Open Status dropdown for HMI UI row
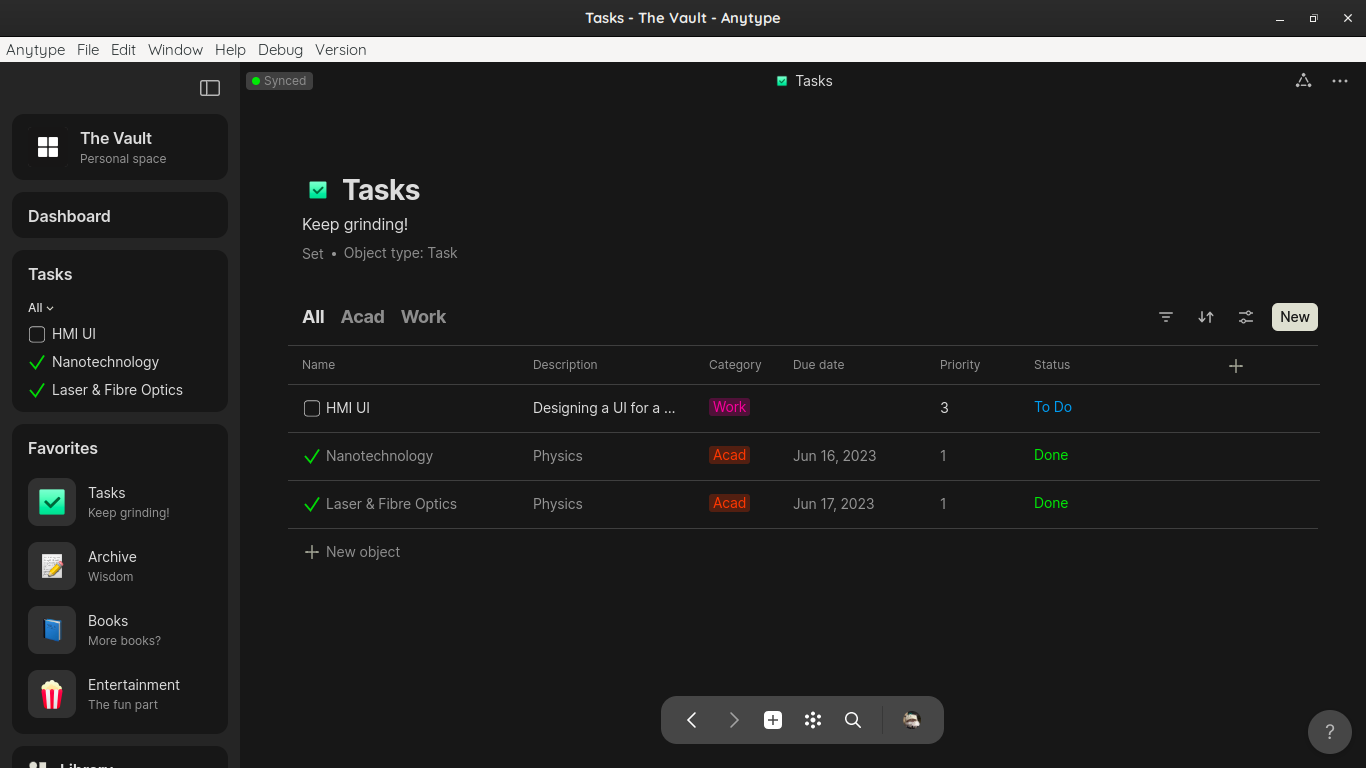Screen dimensions: 1366x768 coord(1053,407)
